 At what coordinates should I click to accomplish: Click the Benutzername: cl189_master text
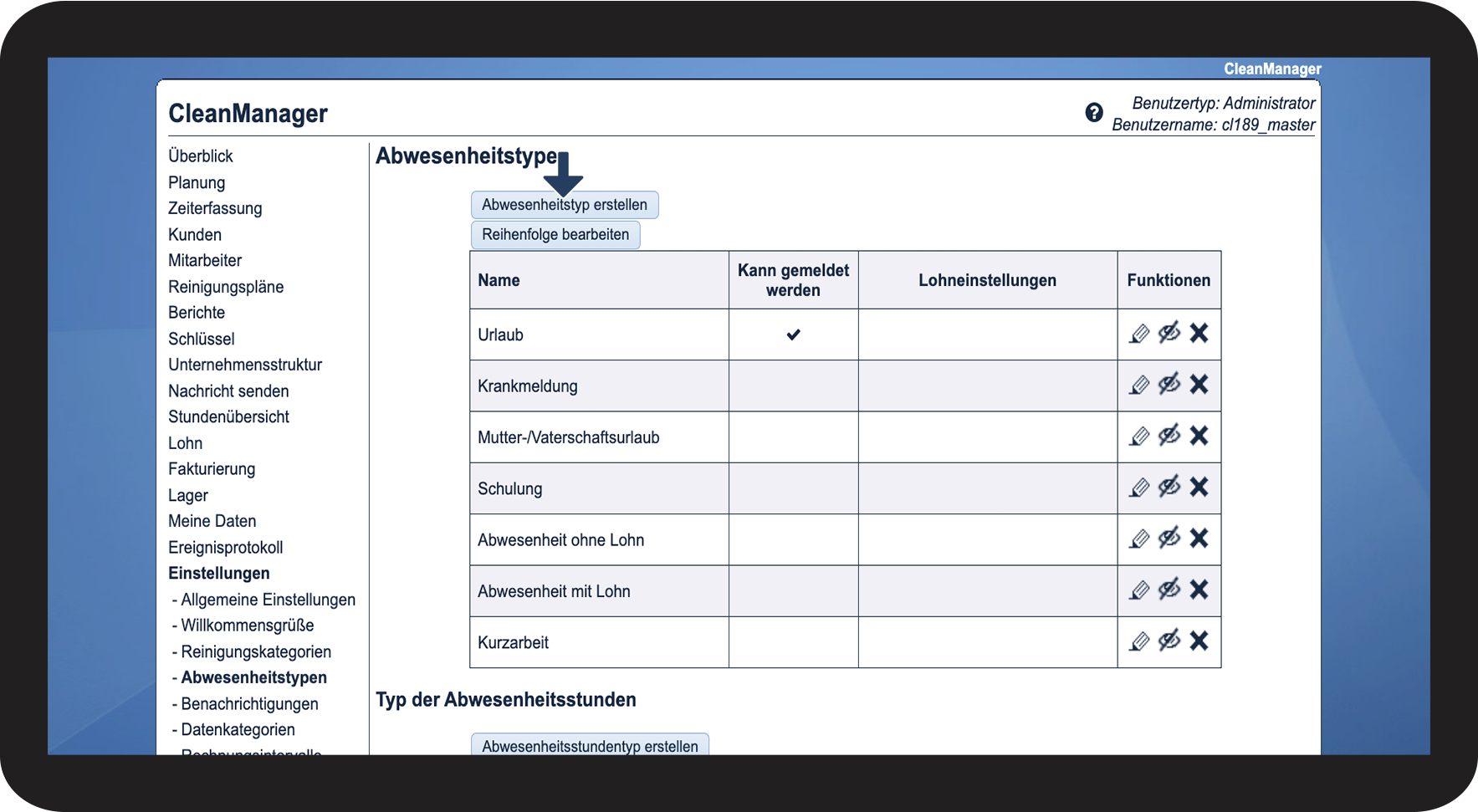[1214, 125]
